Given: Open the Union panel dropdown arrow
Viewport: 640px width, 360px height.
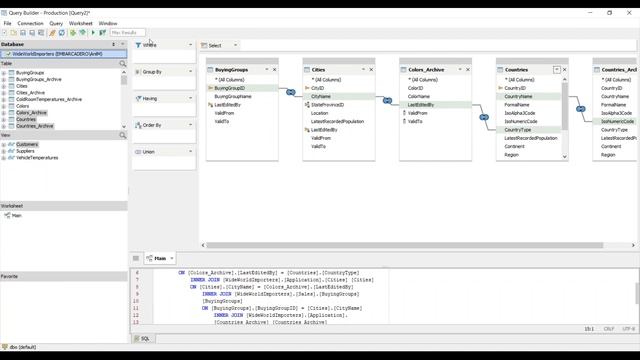Looking at the screenshot, I should click(190, 151).
